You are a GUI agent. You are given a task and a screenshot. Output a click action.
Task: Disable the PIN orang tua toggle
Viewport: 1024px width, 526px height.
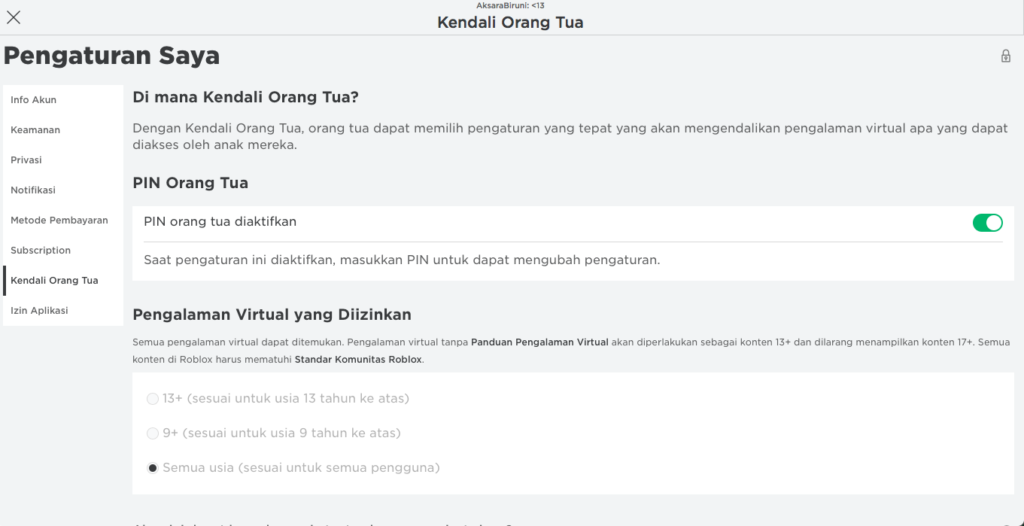point(987,222)
